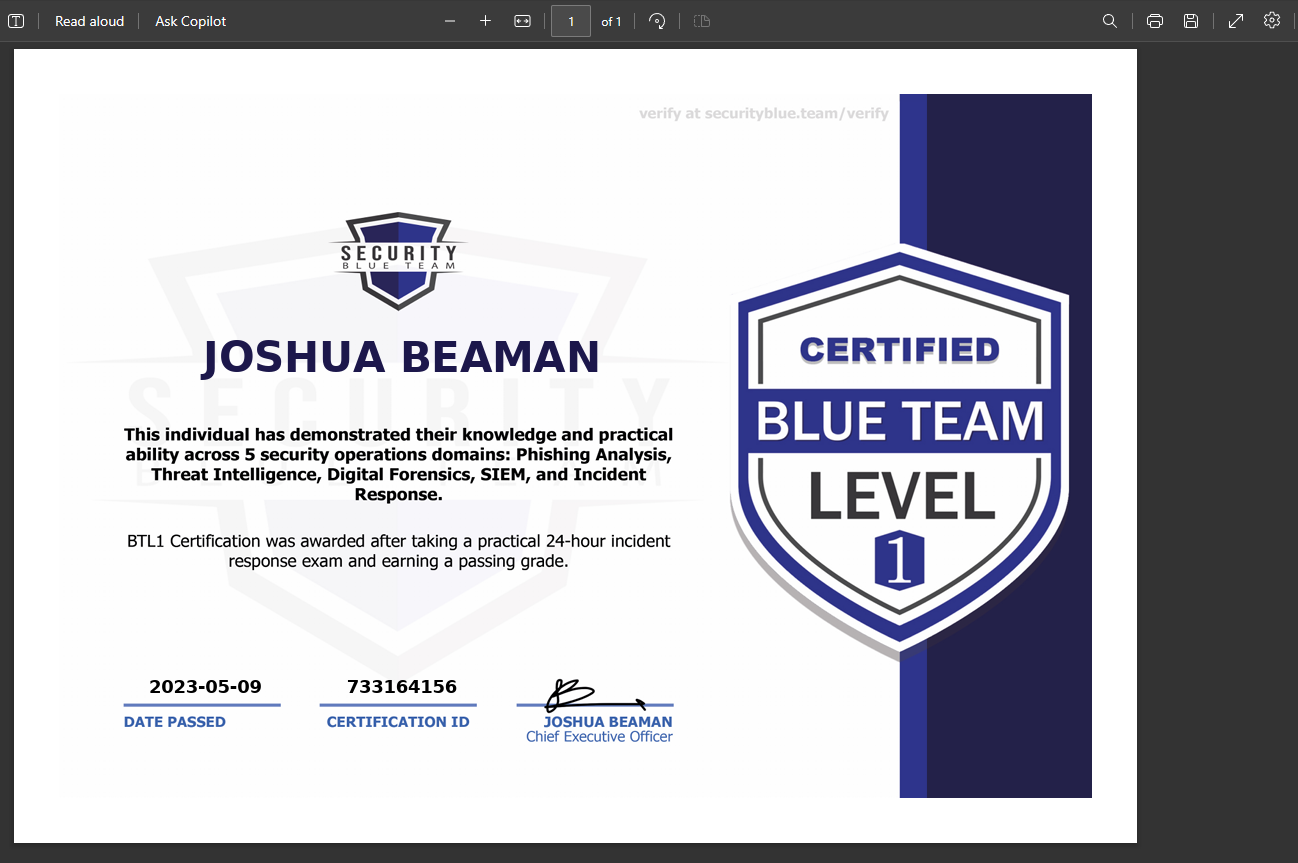Image resolution: width=1298 pixels, height=863 pixels.
Task: Switch to two-page layout view
Action: [701, 20]
